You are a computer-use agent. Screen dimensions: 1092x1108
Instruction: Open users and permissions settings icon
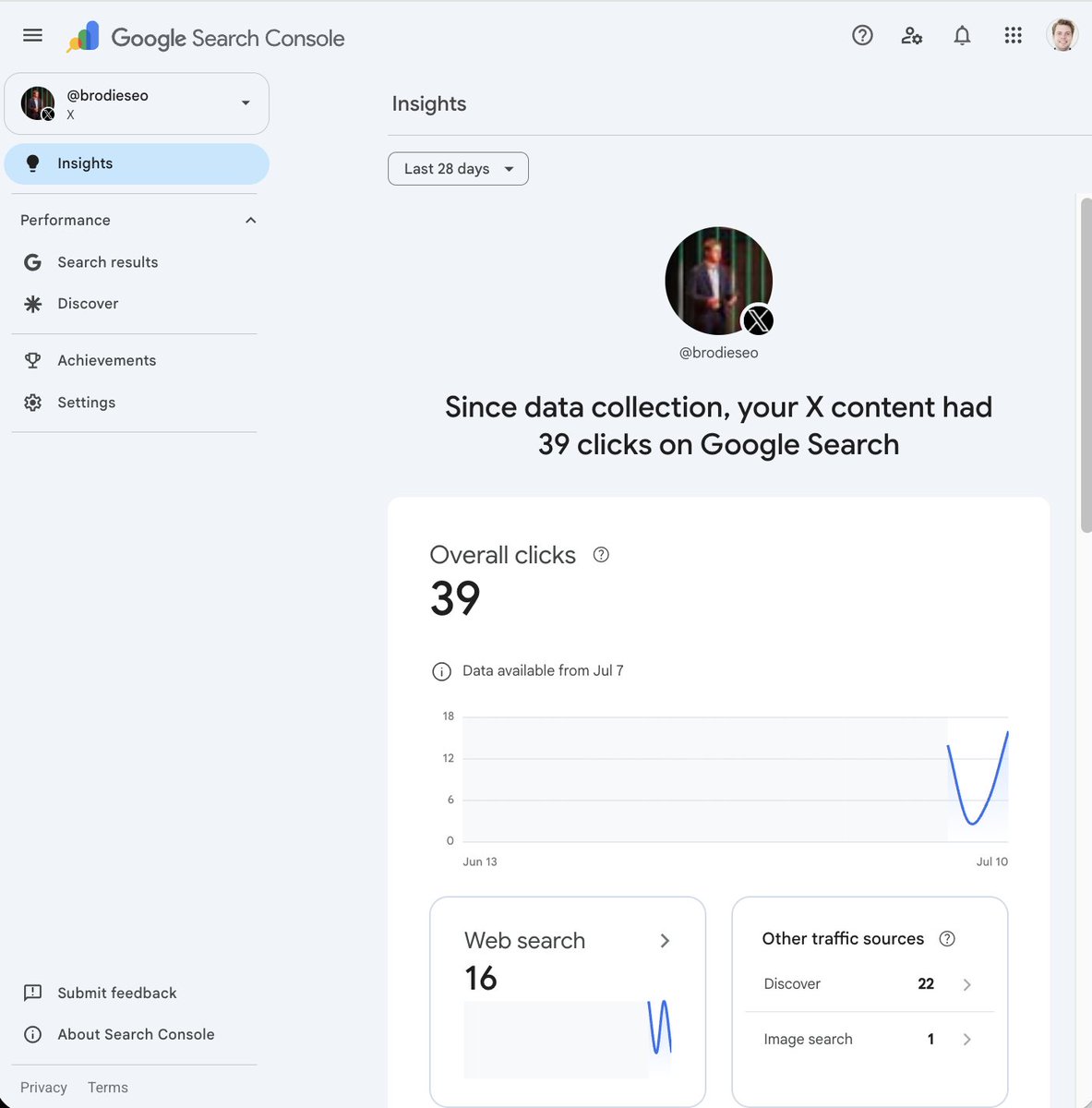[x=912, y=35]
